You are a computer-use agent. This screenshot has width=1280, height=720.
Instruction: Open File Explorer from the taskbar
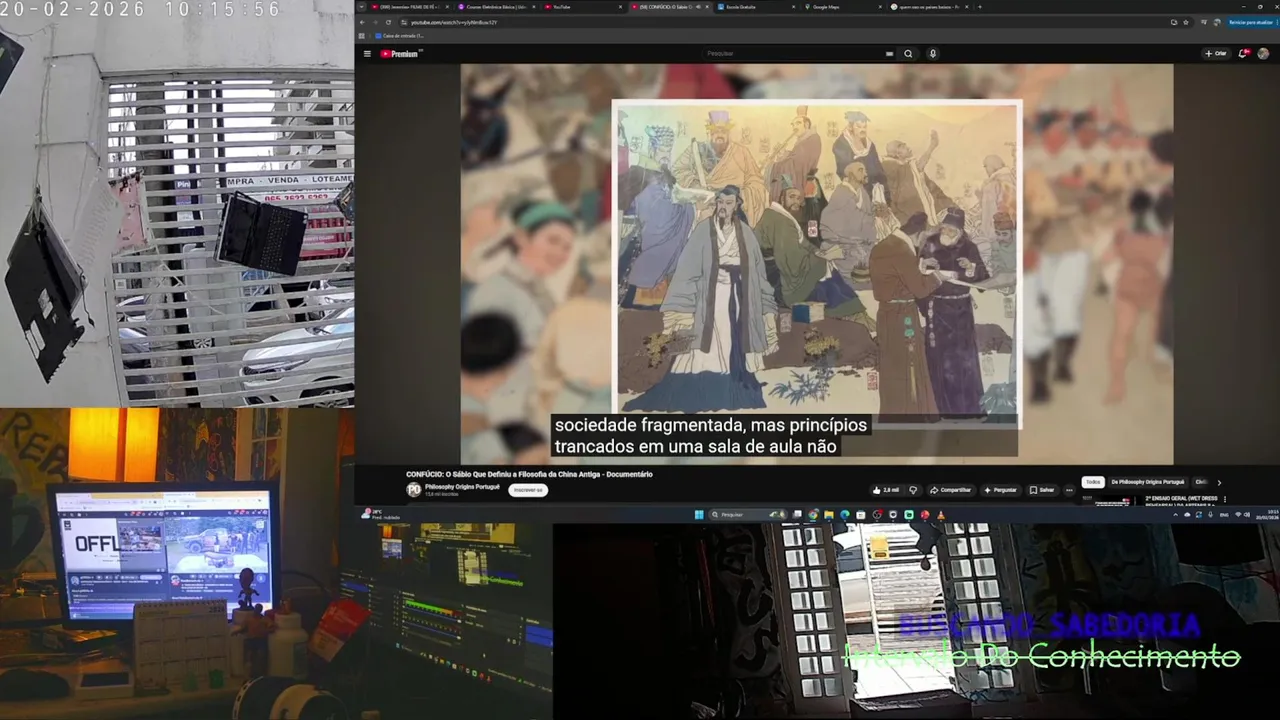pyautogui.click(x=828, y=515)
